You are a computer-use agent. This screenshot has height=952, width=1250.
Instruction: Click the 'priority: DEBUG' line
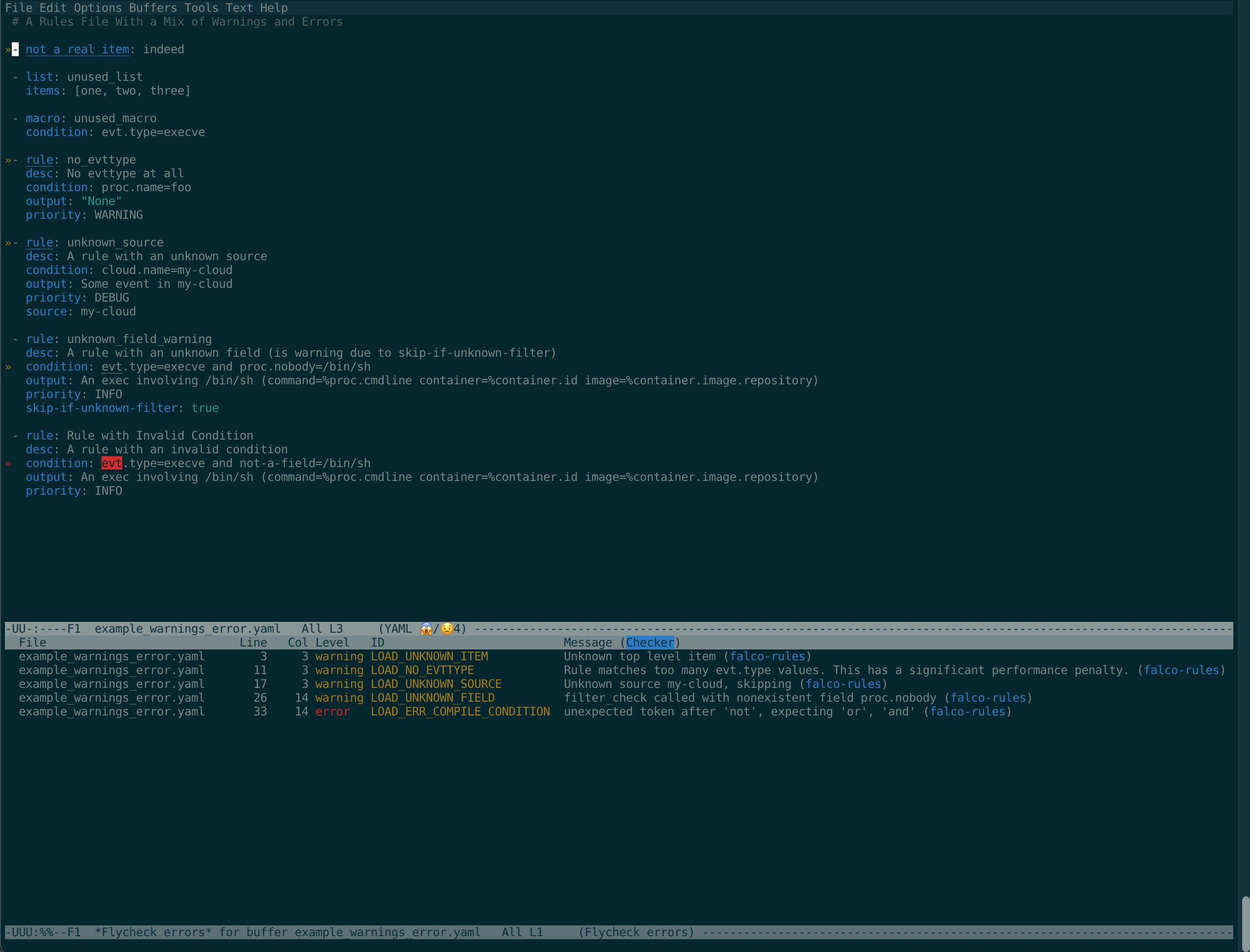[77, 298]
